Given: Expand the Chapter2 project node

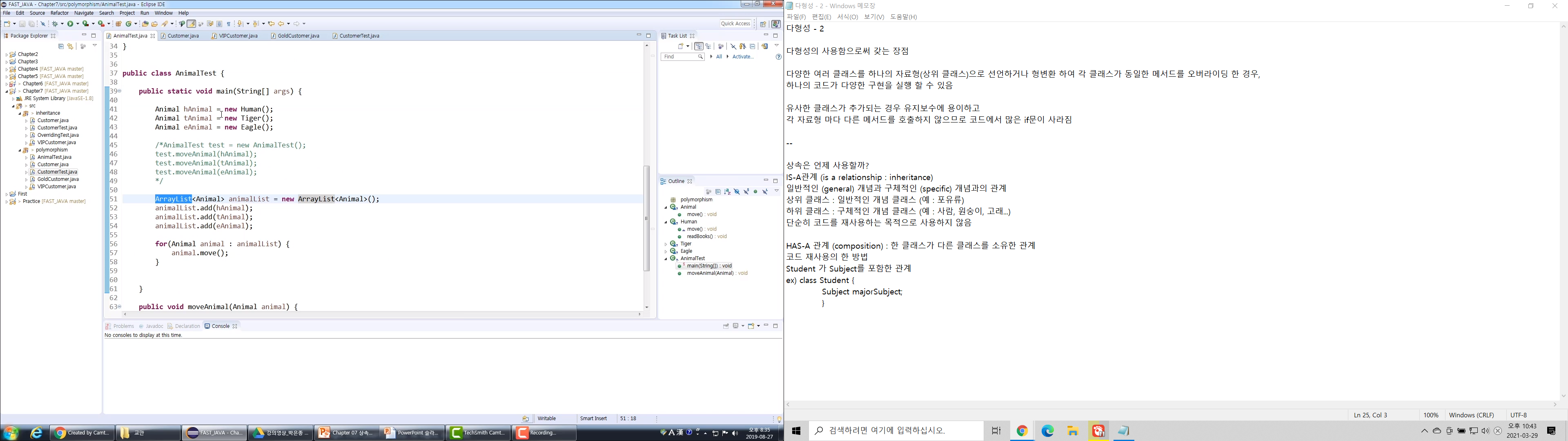Looking at the screenshot, I should click(6, 55).
